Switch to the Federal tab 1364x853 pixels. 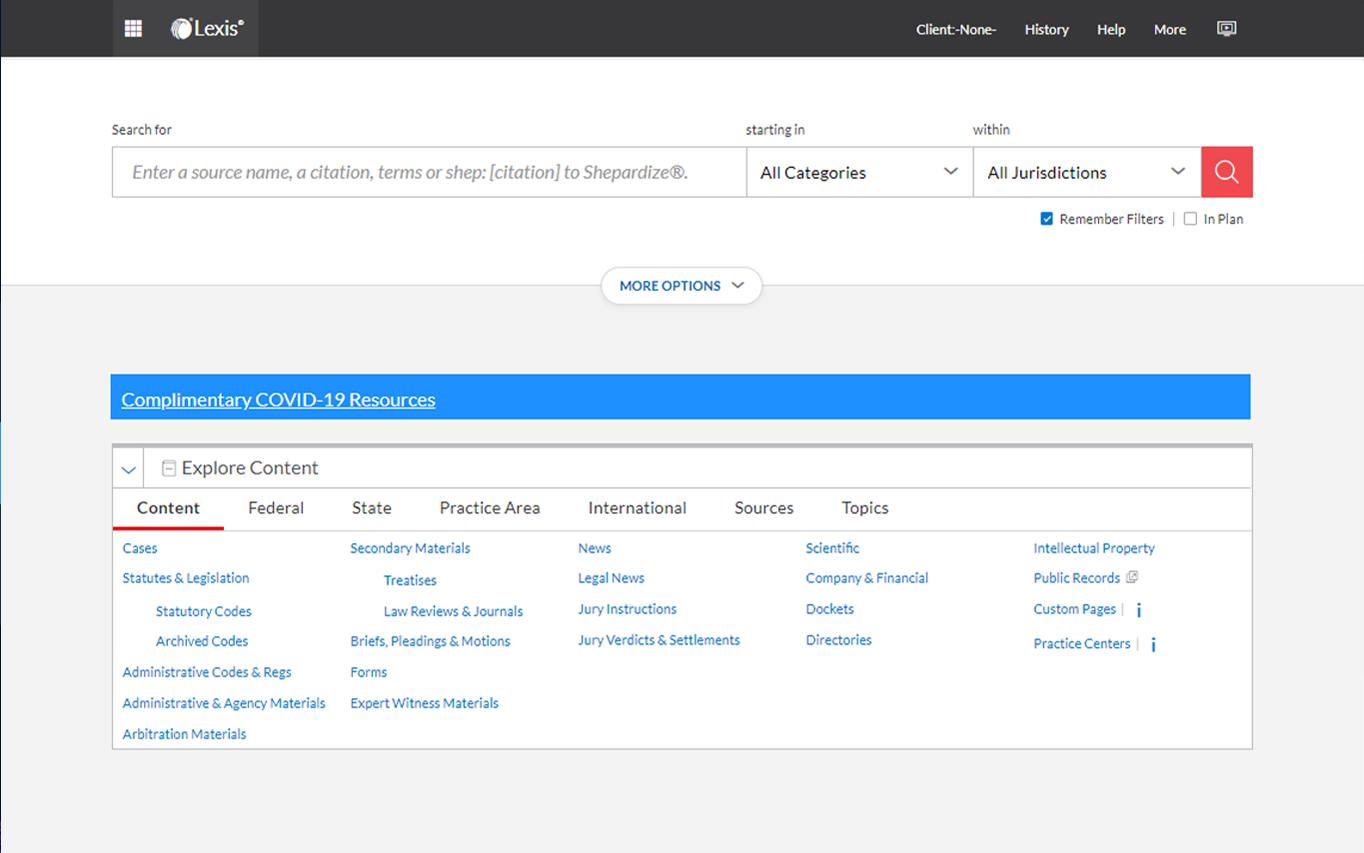[276, 508]
